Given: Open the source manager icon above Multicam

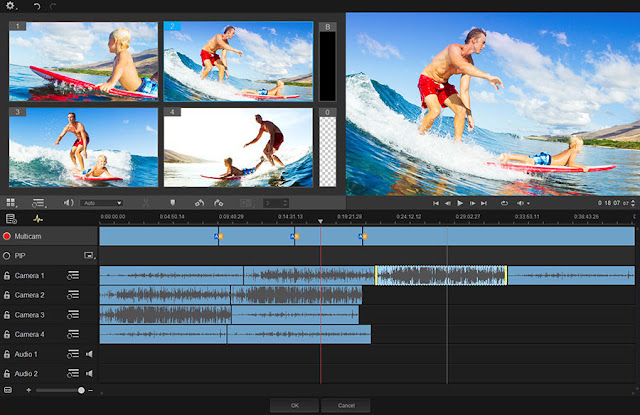Looking at the screenshot, I should pos(11,218).
